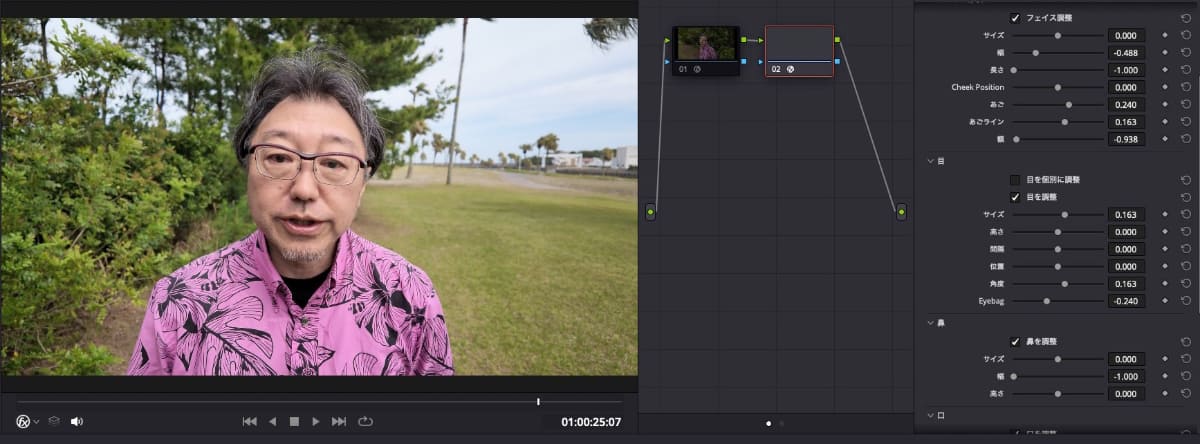Screen dimensions: 1200x444
Task: Reset the Cheek Position value
Action: point(1185,87)
